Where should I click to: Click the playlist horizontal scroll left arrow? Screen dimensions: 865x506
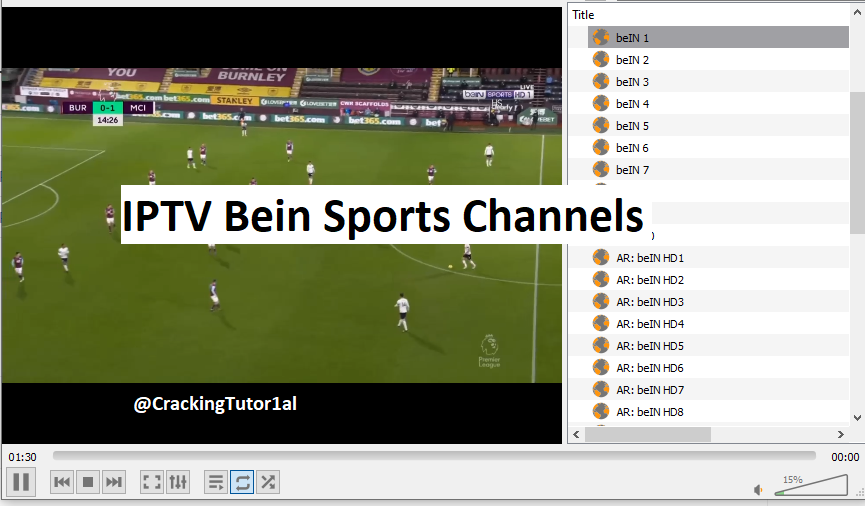pyautogui.click(x=576, y=435)
